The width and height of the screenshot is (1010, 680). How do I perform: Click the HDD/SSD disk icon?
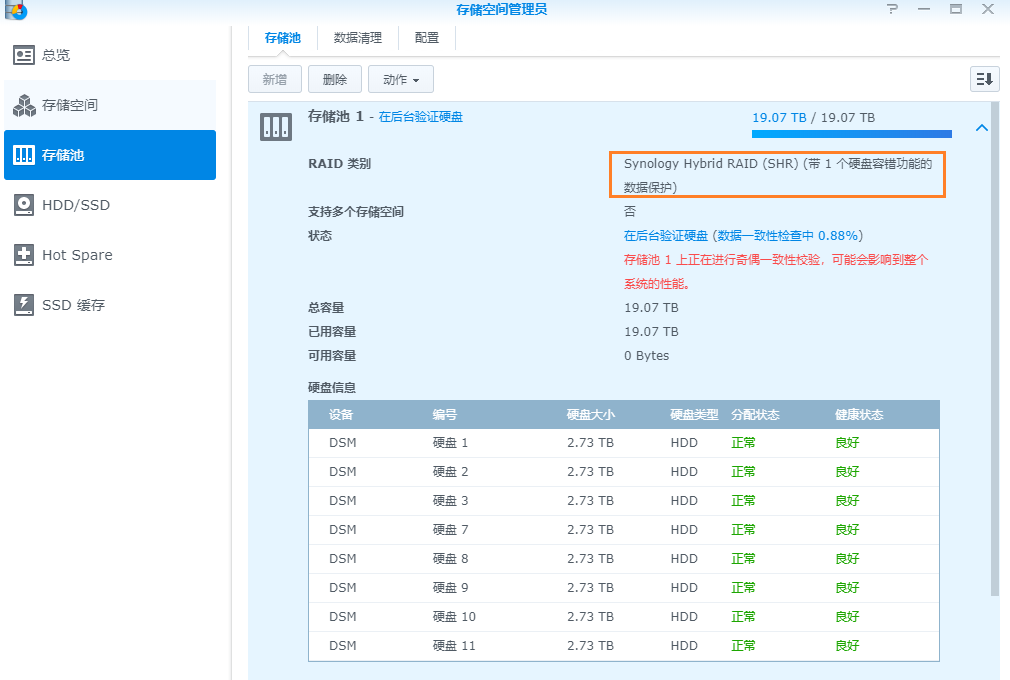(24, 205)
